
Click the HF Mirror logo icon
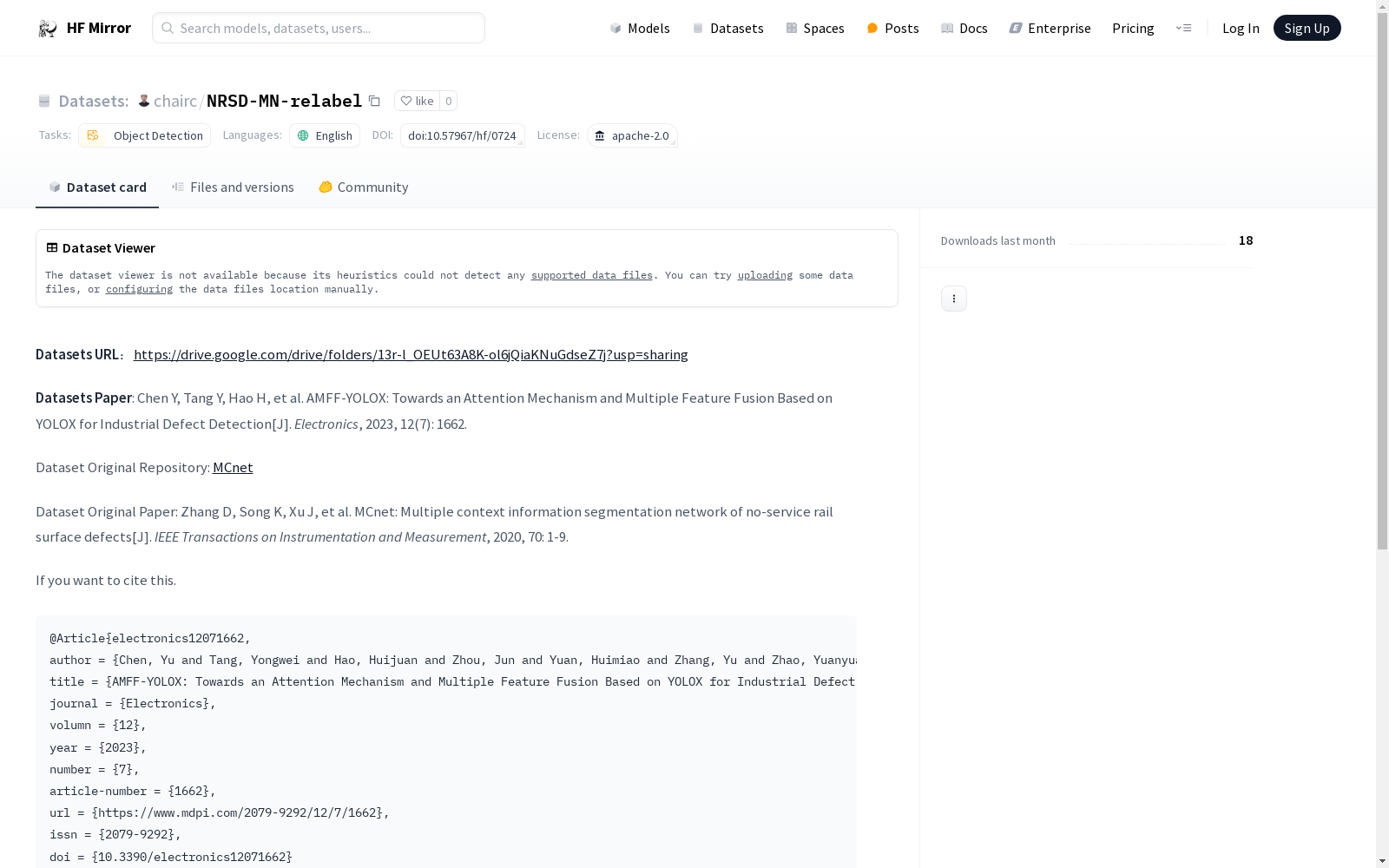(48, 29)
